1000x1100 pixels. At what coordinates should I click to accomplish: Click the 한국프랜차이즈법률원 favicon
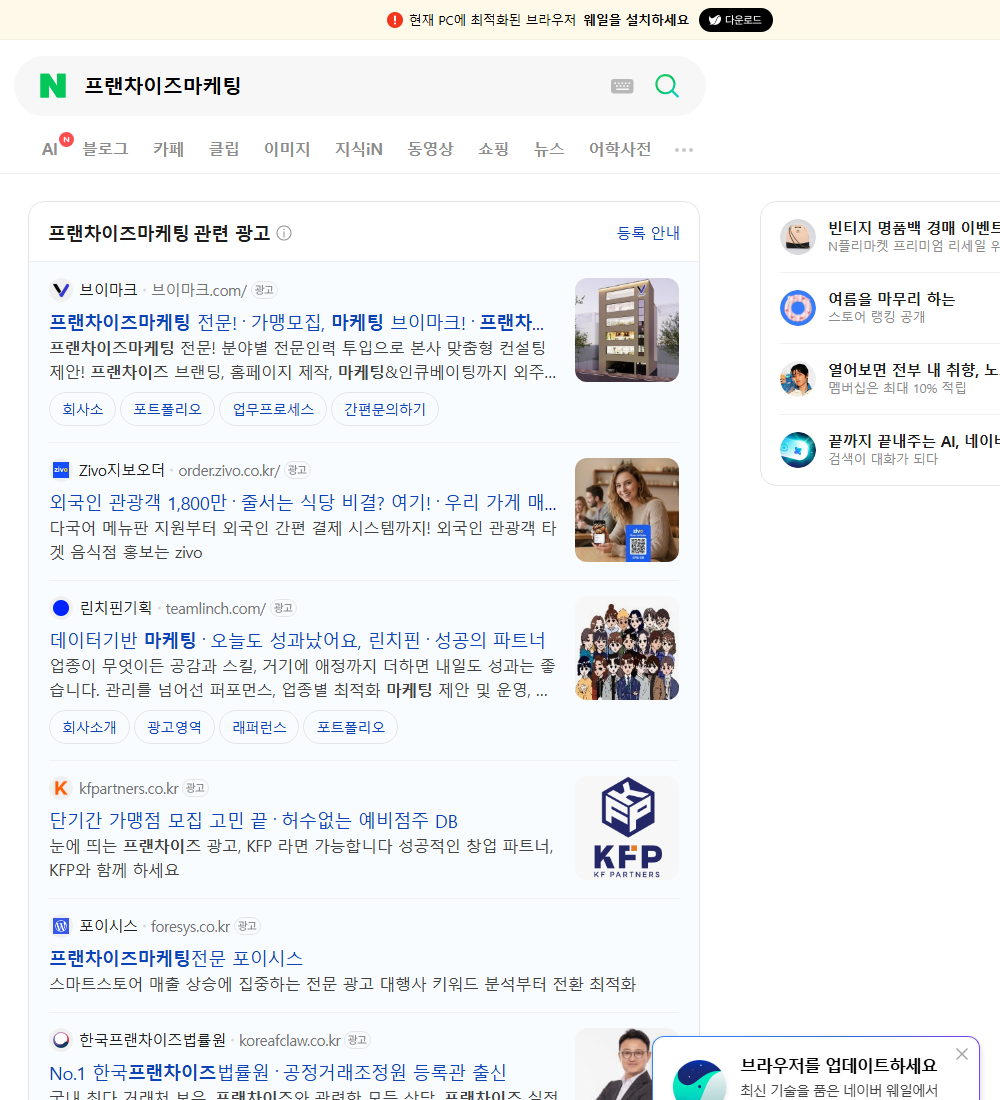click(x=61, y=1040)
